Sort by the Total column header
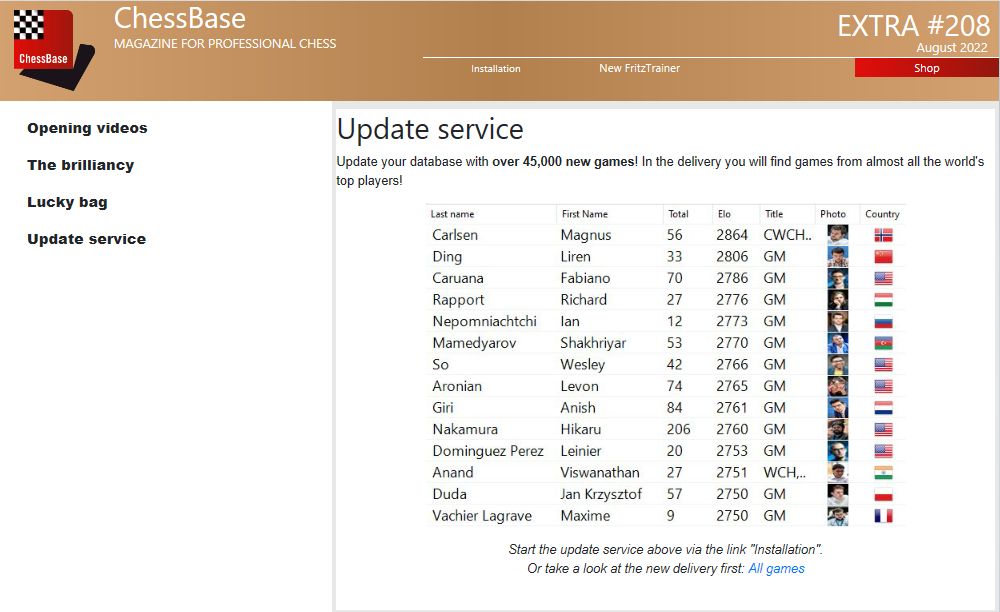The width and height of the screenshot is (1000, 612). 678,214
